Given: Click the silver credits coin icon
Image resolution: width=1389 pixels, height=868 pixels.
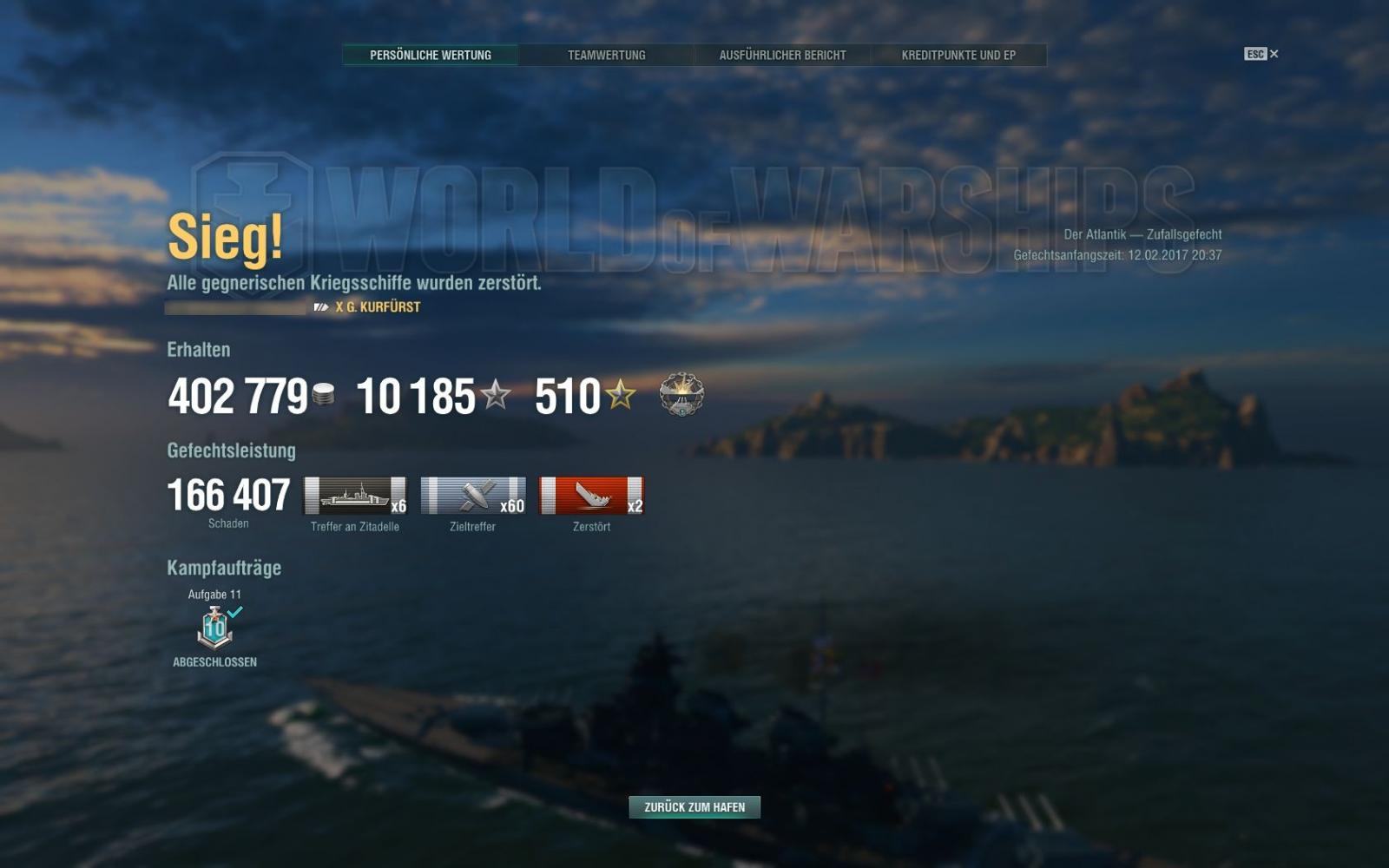Looking at the screenshot, I should click(x=323, y=395).
